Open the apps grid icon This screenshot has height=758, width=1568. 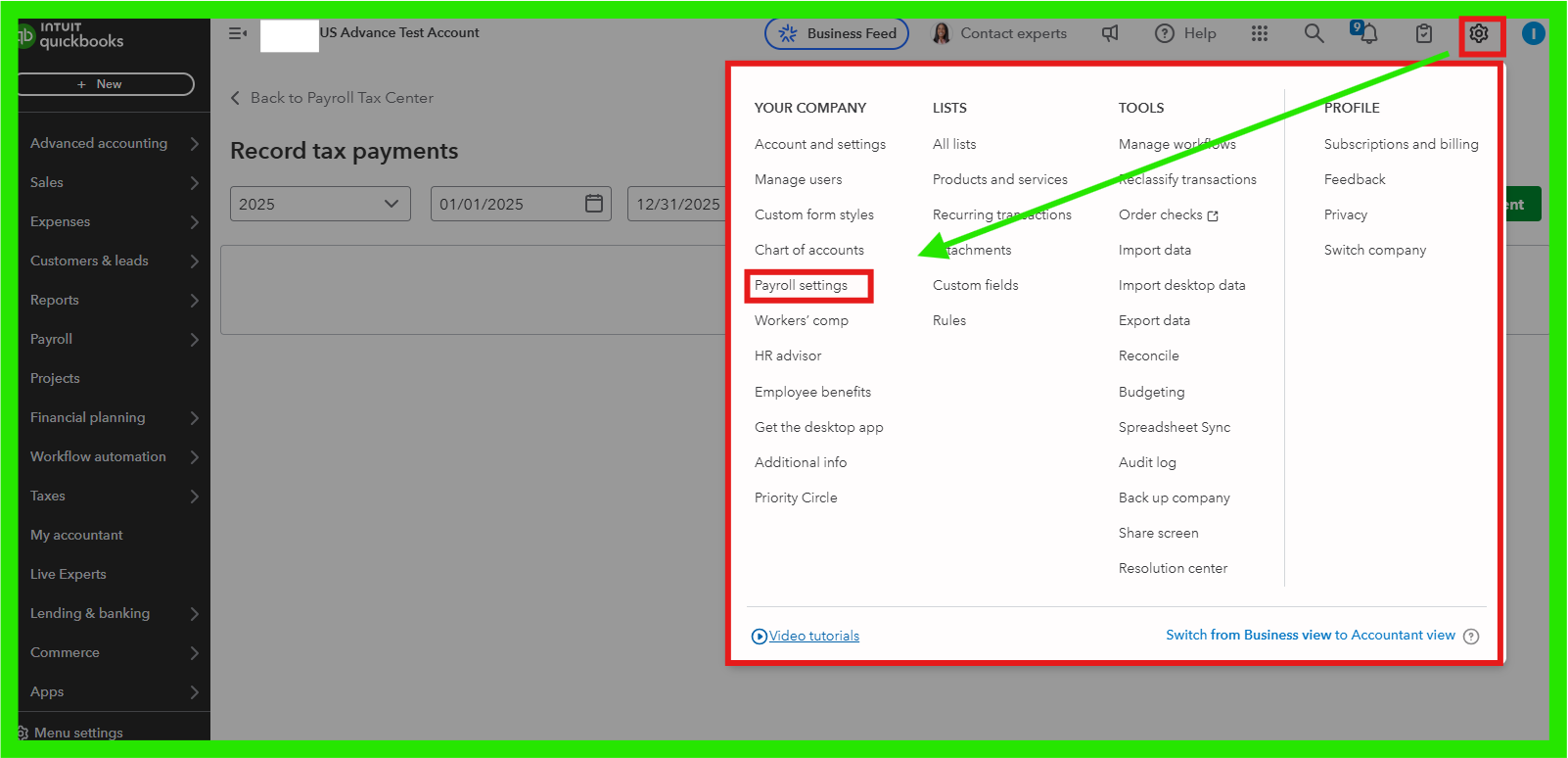(1260, 34)
